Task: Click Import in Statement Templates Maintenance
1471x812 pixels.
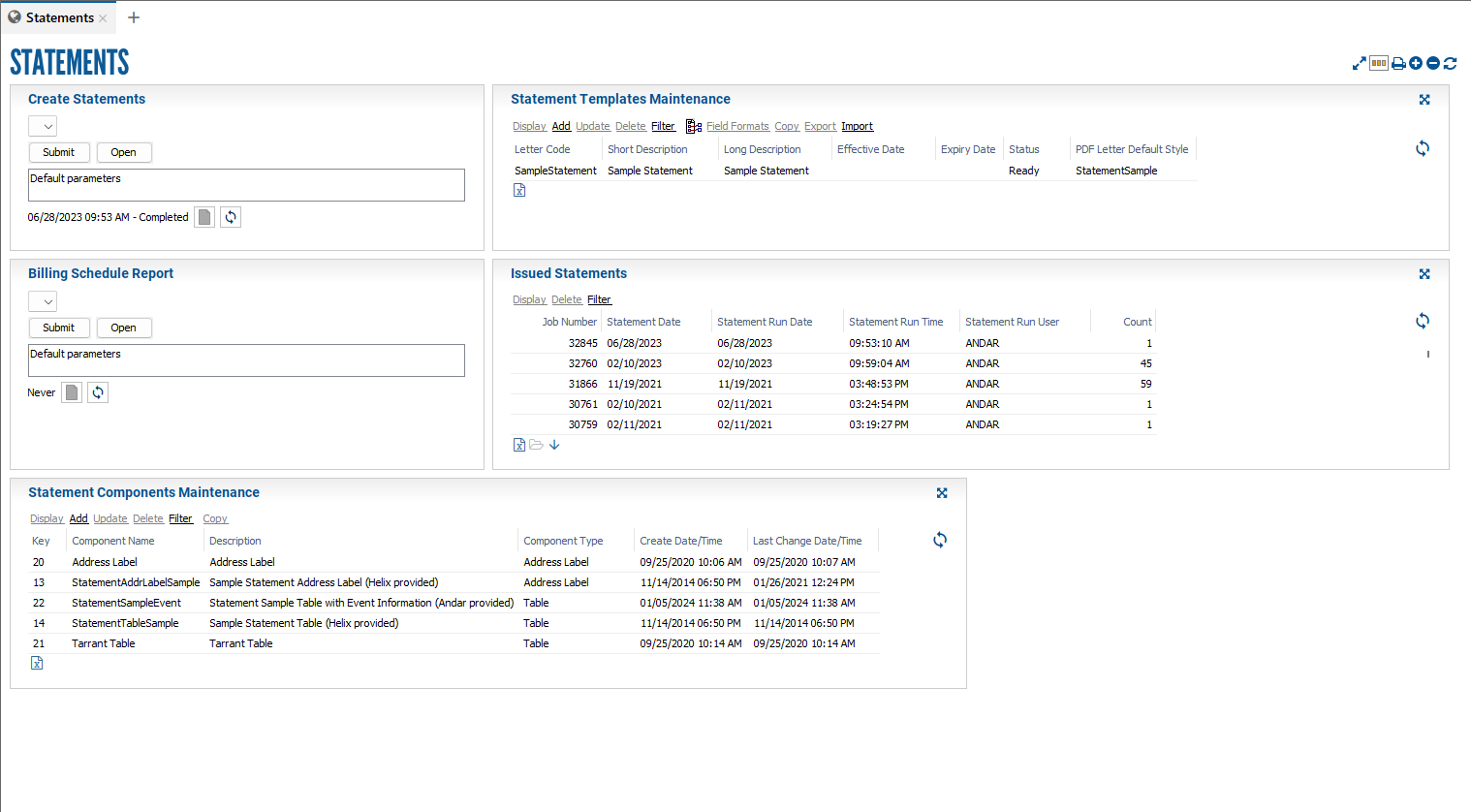Action: click(x=858, y=126)
